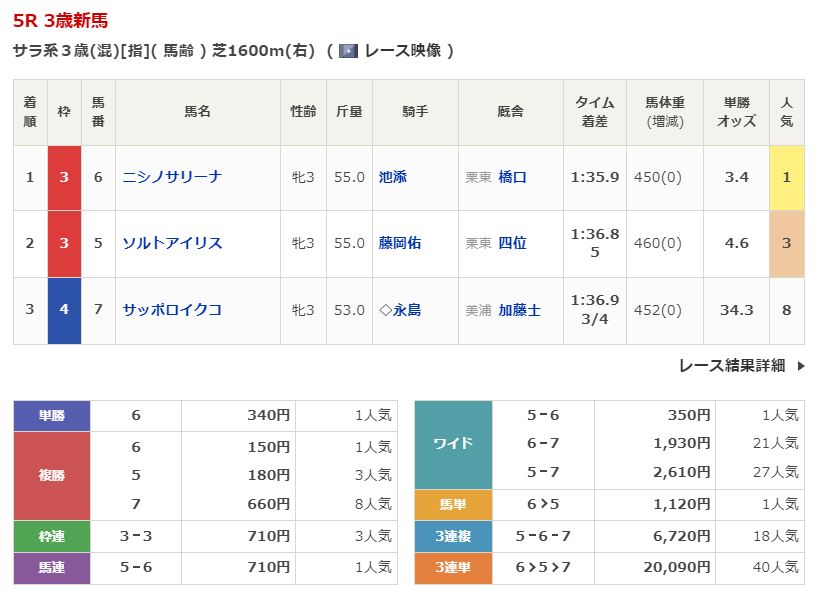
Task: Click the blue frame 4 cell
Action: point(64,310)
